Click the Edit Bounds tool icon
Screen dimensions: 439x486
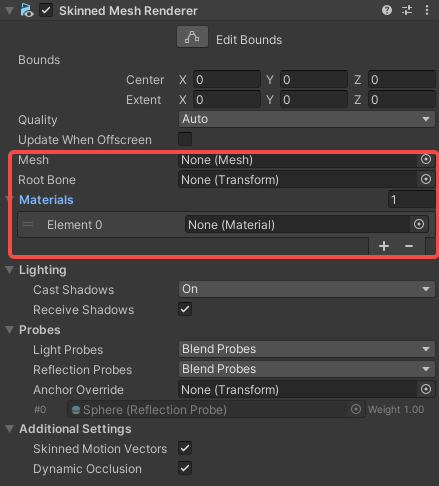pyautogui.click(x=192, y=37)
